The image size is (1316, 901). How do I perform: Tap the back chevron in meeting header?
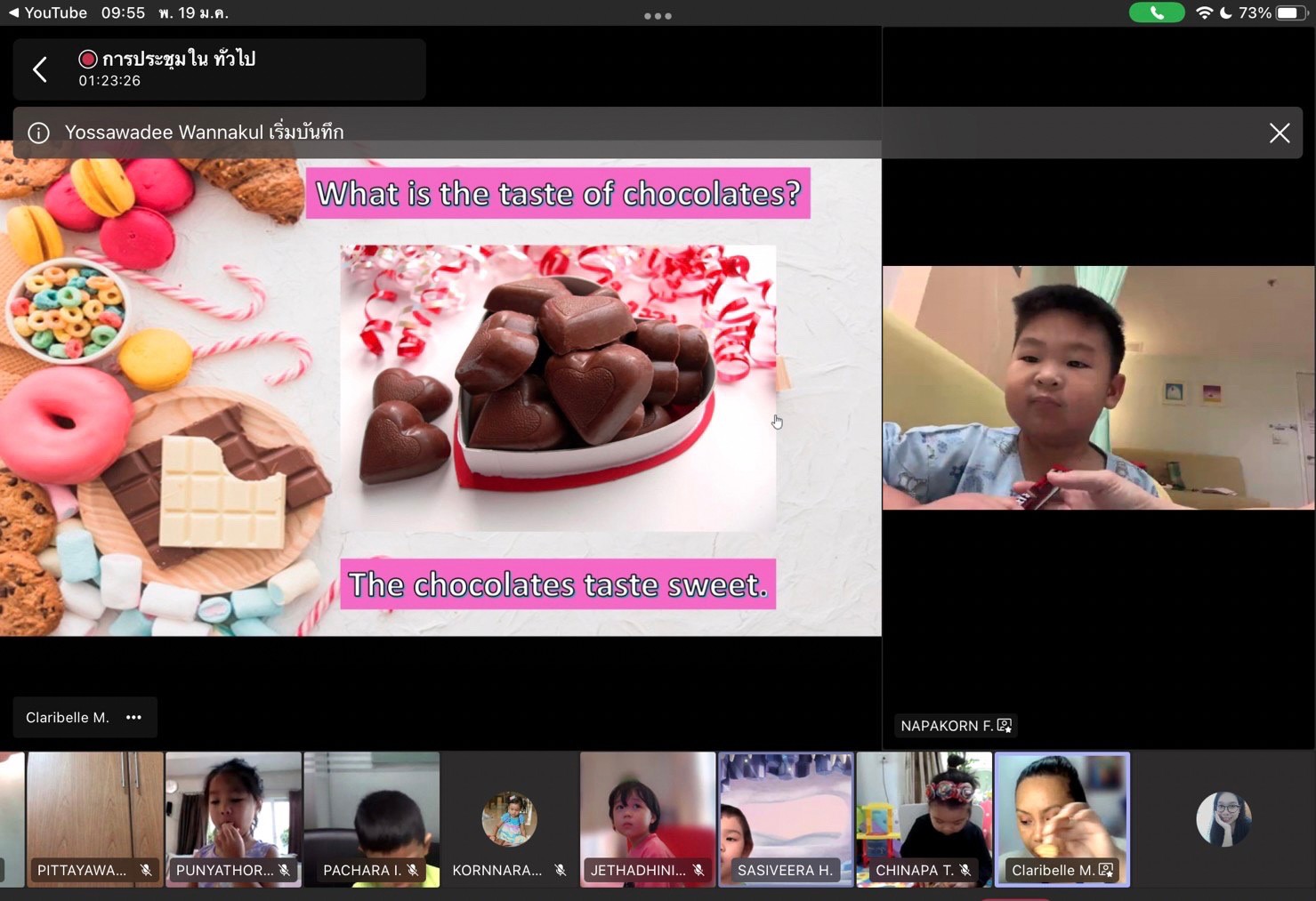[x=40, y=69]
